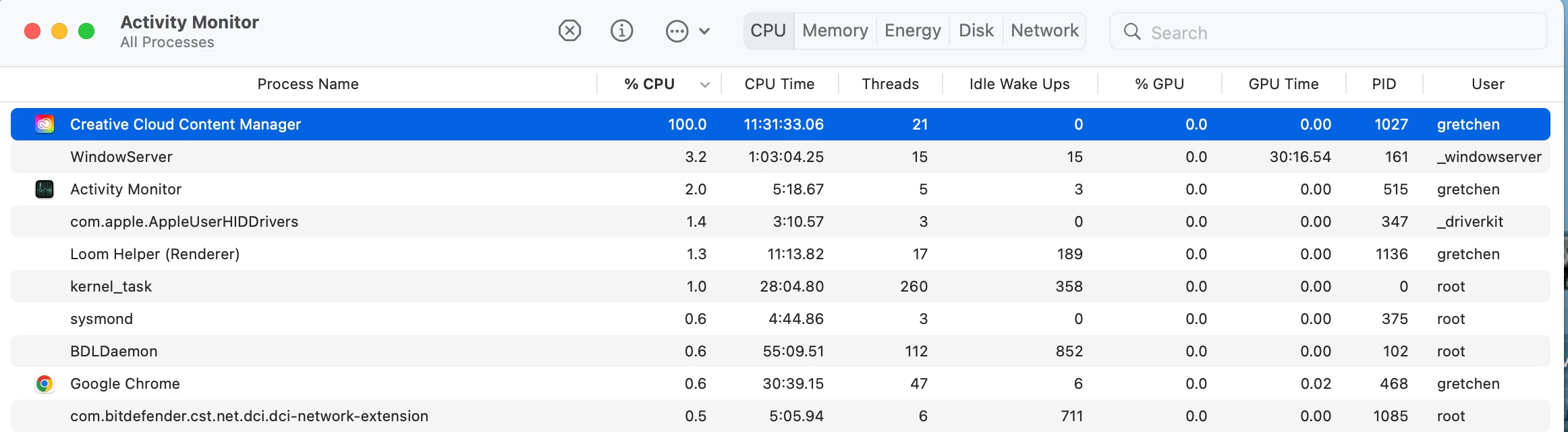The image size is (1568, 432).
Task: Click the Creative Cloud app icon
Action: (45, 124)
